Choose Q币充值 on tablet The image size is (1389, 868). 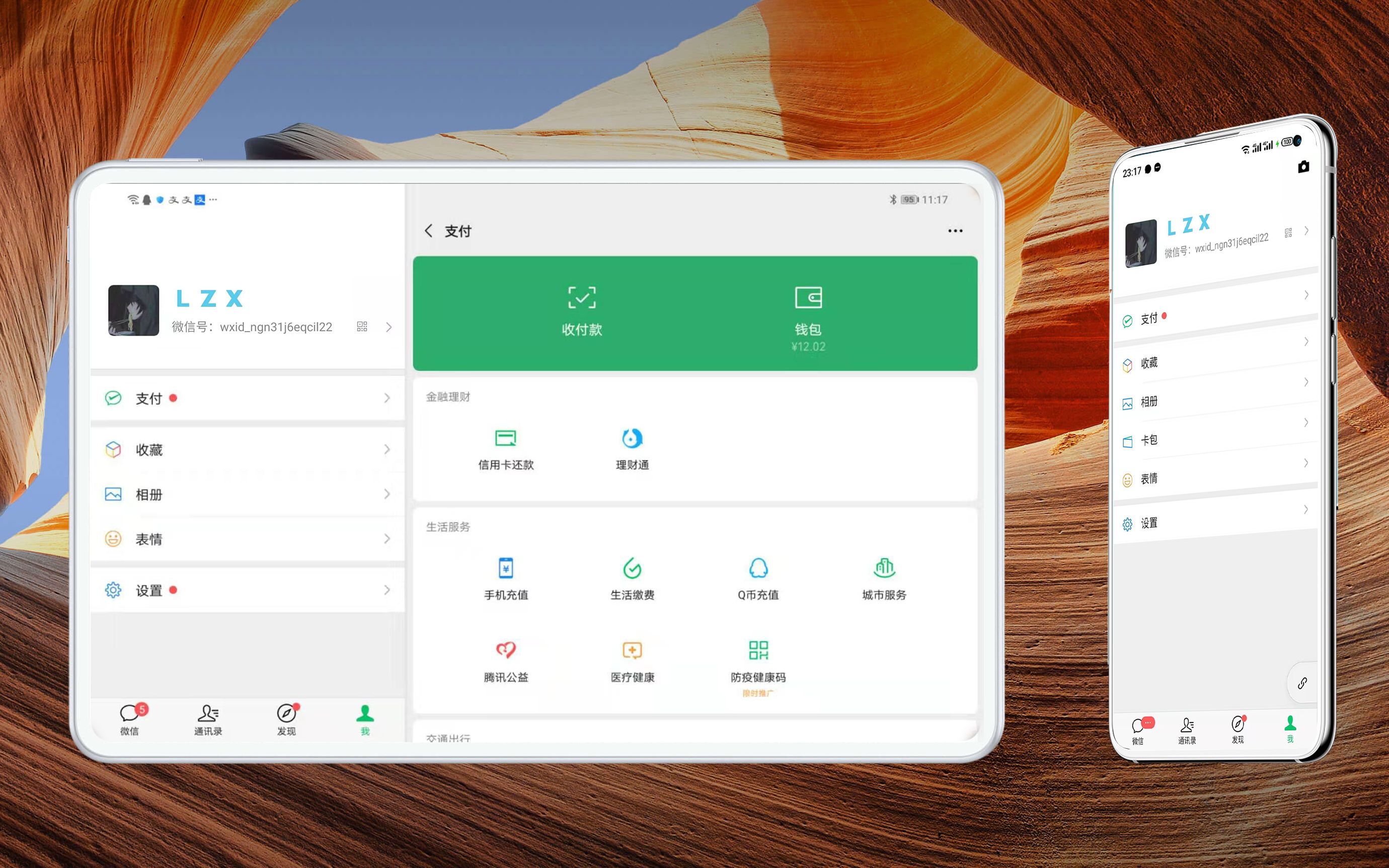(x=758, y=579)
